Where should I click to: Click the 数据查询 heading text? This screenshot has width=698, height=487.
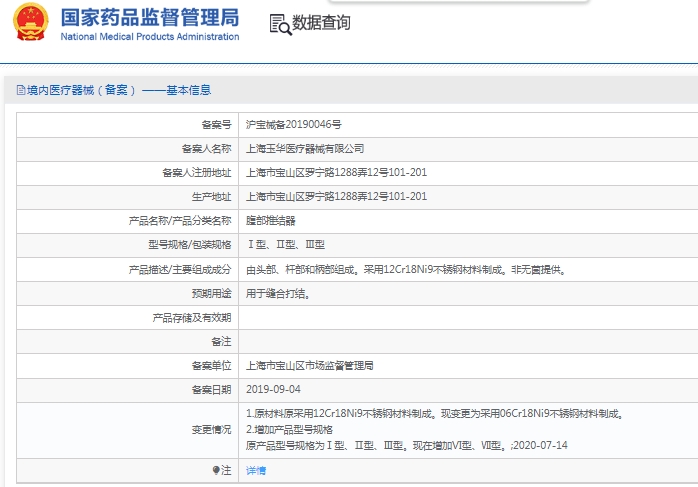pos(321,23)
